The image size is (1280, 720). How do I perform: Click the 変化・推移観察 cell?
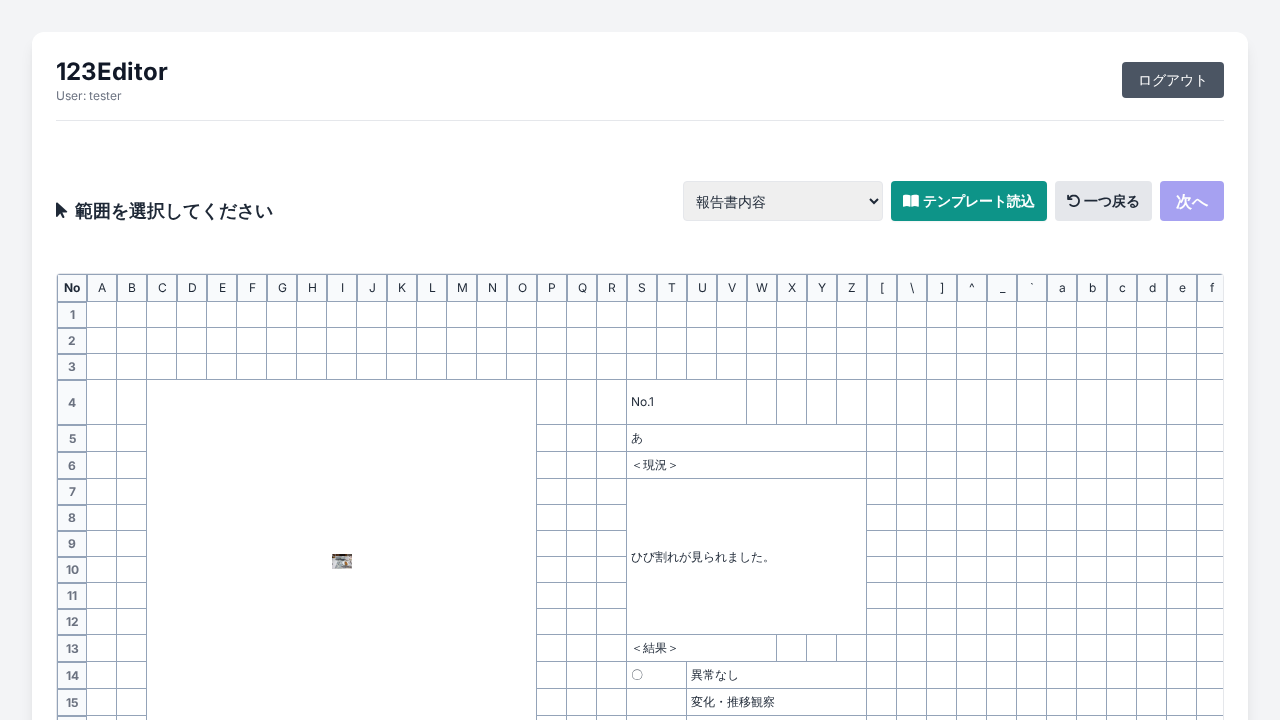[776, 702]
